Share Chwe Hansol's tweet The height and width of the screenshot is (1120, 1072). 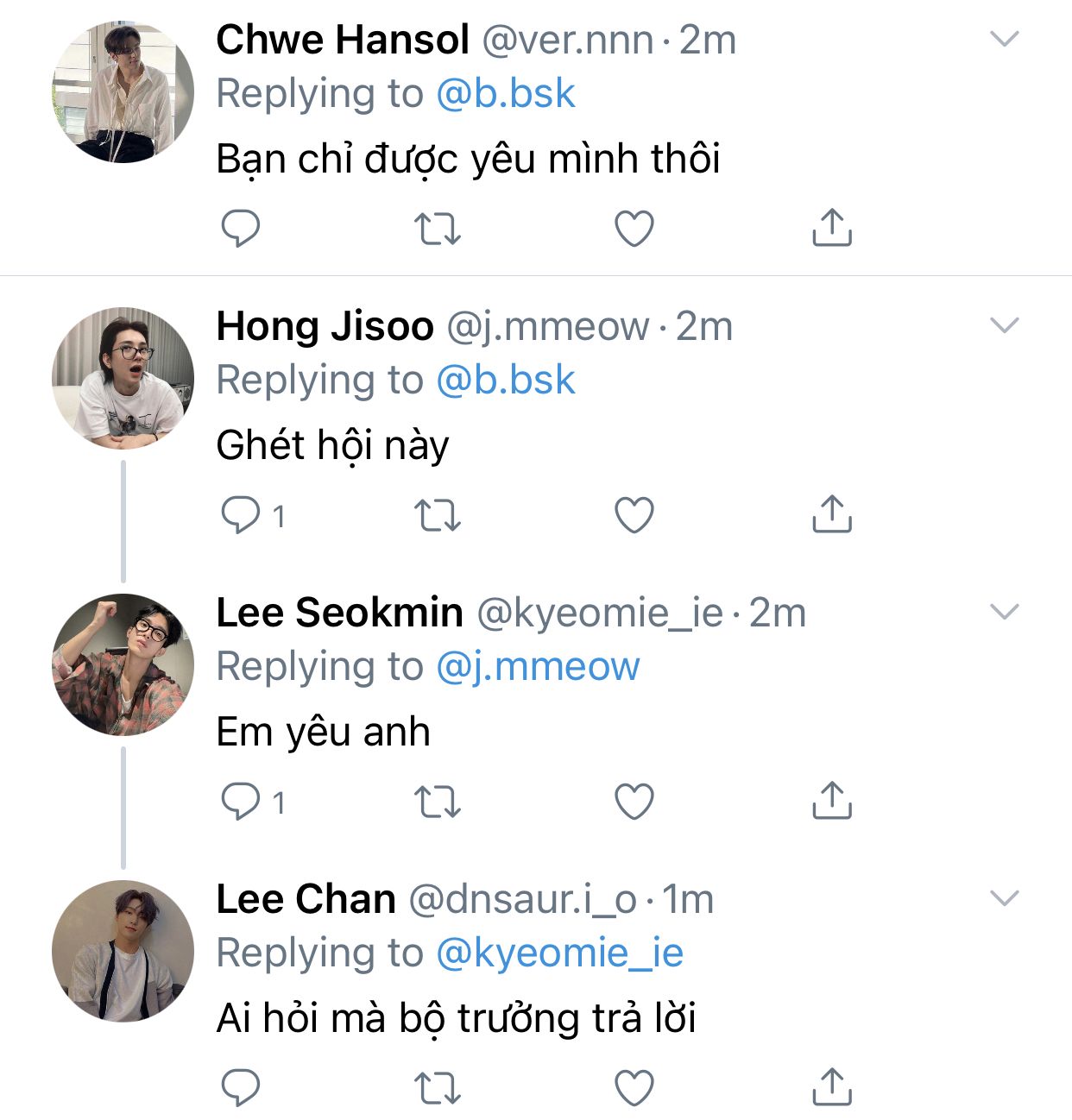832,227
